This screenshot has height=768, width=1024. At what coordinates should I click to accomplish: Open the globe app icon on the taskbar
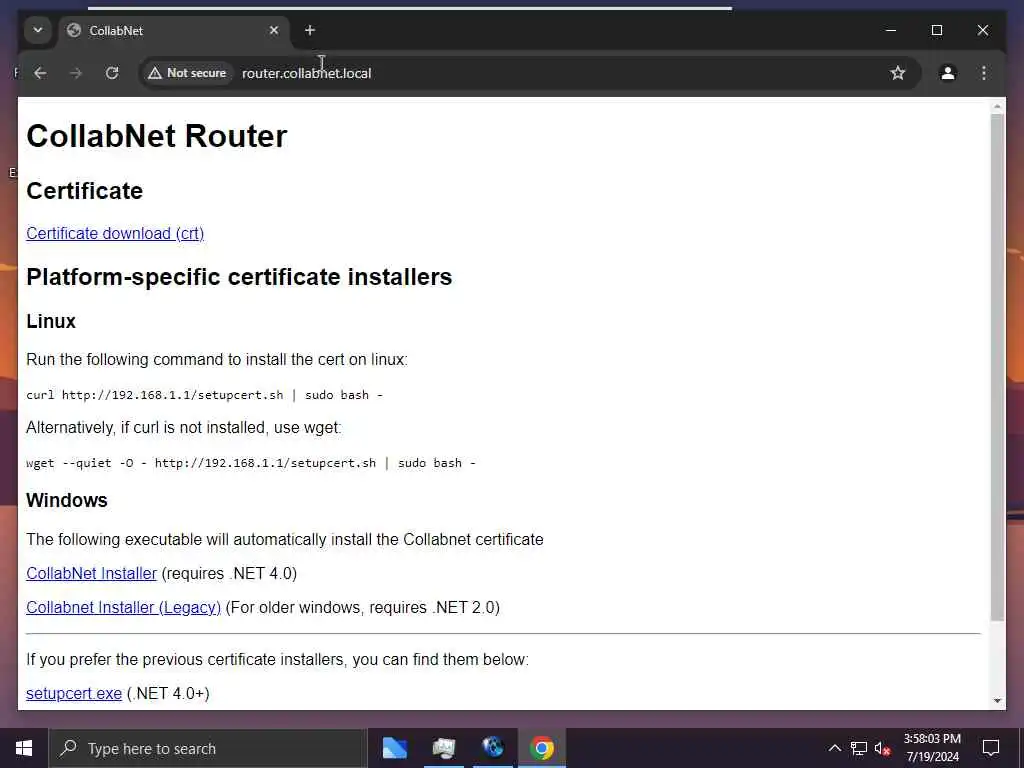coord(492,748)
